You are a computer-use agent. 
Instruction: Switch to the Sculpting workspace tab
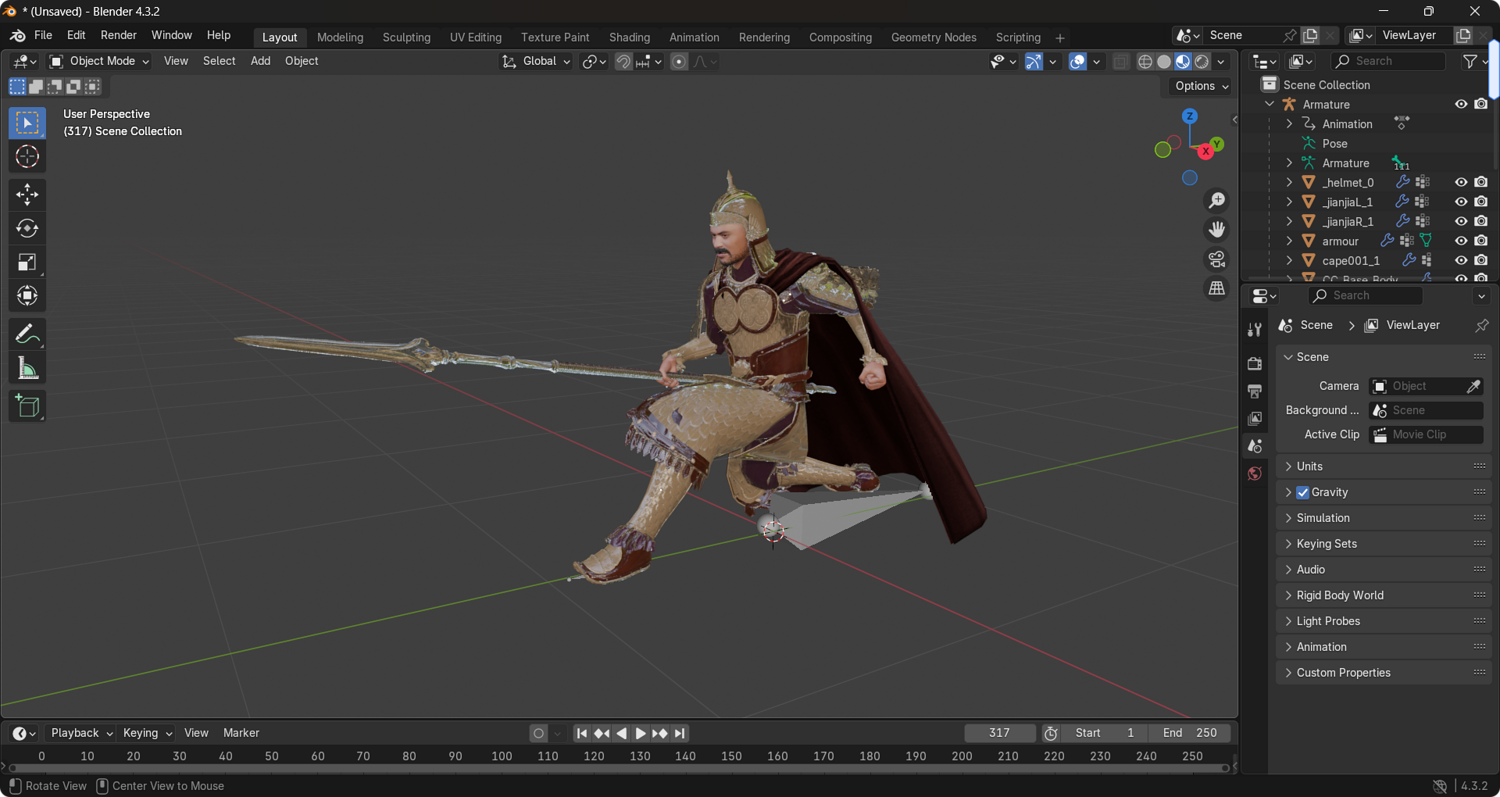pos(406,37)
